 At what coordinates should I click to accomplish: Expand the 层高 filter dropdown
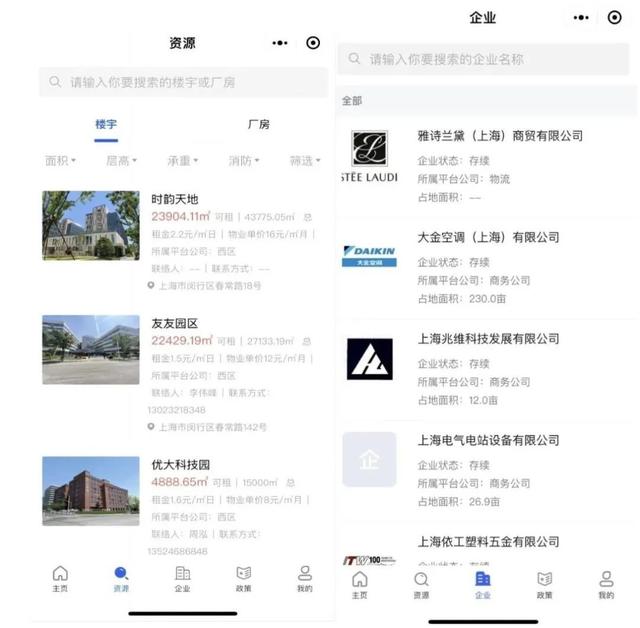click(x=121, y=161)
